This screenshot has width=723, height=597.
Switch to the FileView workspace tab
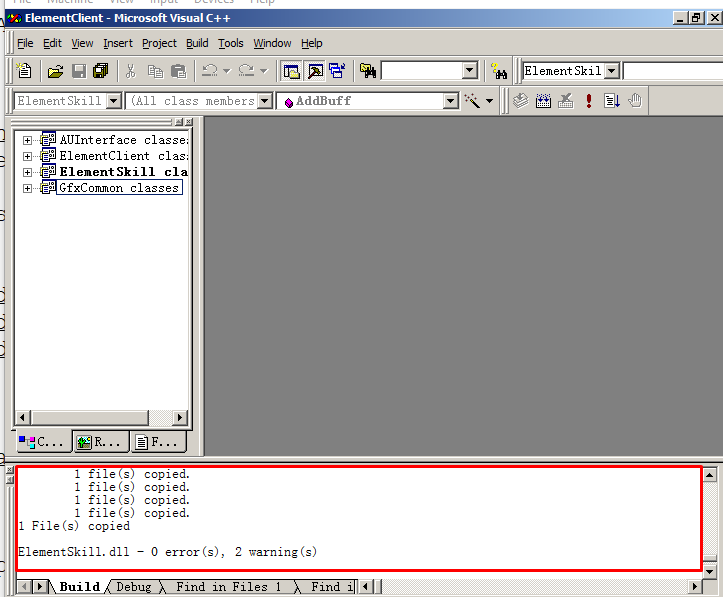click(158, 442)
